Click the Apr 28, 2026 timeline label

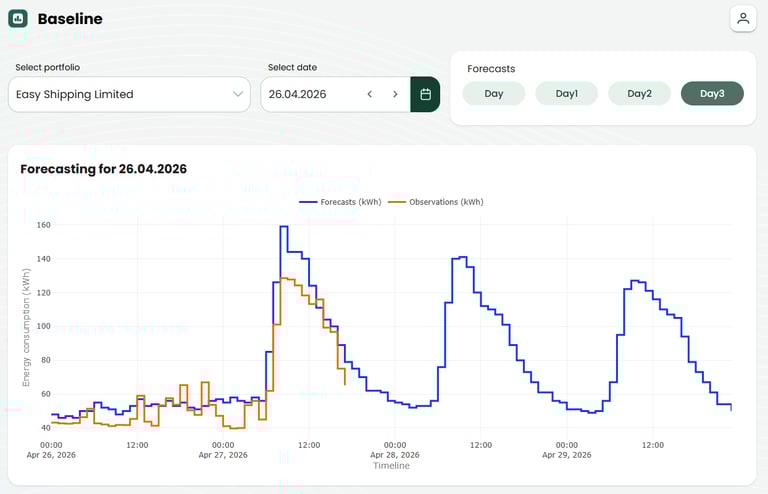(x=395, y=454)
